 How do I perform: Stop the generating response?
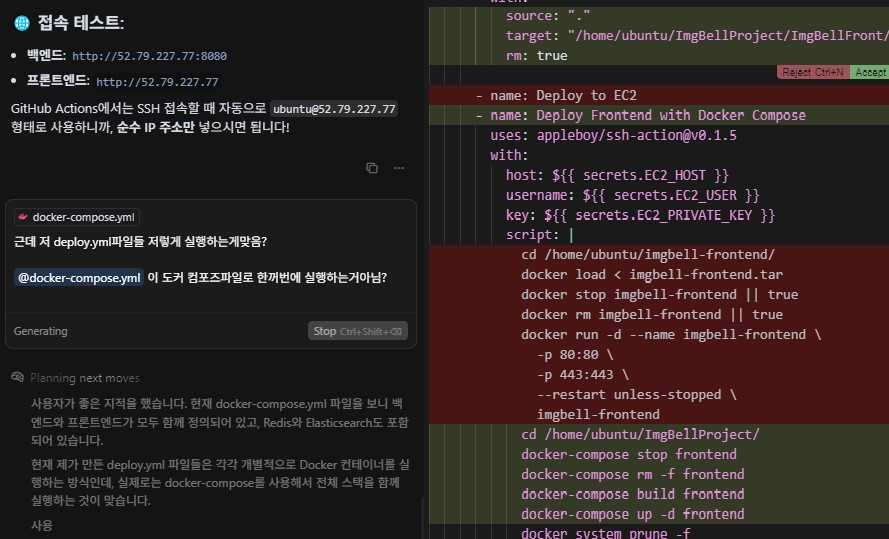(357, 331)
